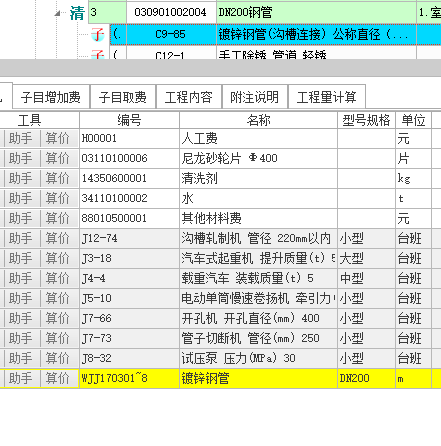Select the H00001 code cell
This screenshot has height=446, width=441.
pos(129,139)
